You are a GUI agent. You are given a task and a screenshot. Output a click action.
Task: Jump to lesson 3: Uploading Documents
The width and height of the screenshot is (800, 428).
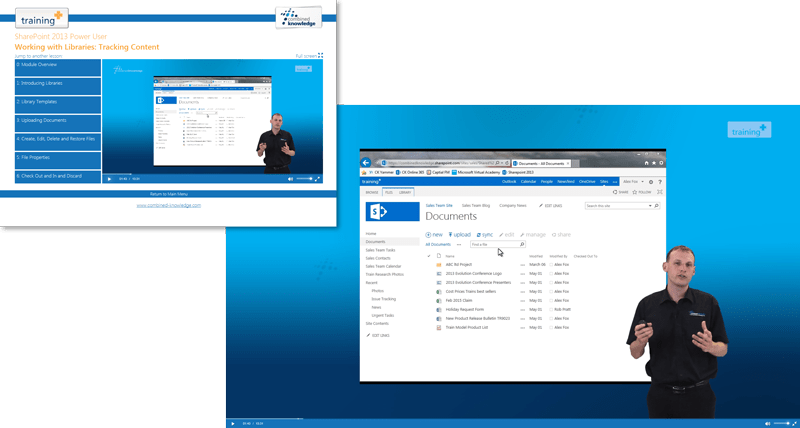(x=58, y=123)
